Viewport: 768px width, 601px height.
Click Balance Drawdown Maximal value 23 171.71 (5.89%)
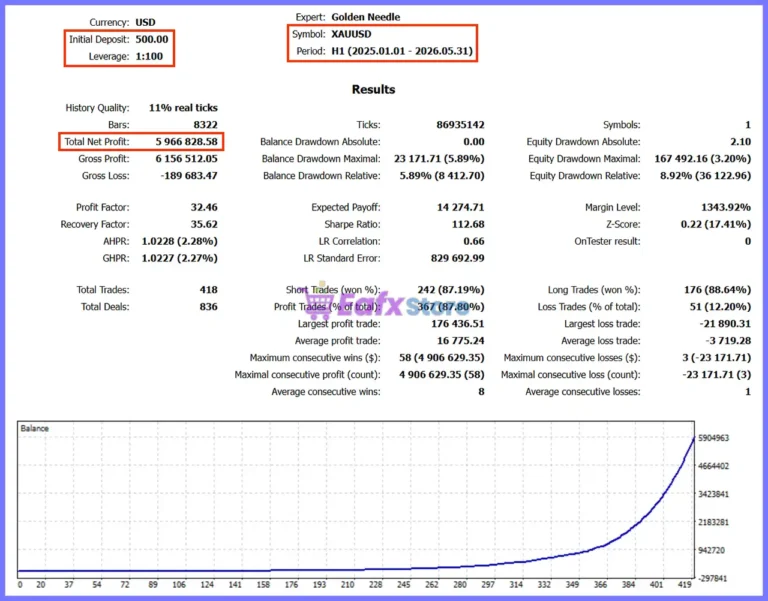pos(439,159)
